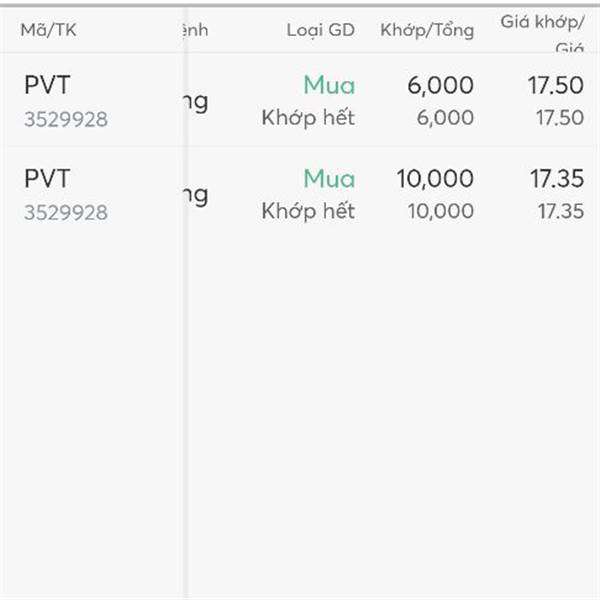The image size is (600, 600).
Task: Click account 3529928 in the 6,000-share order
Action: coord(66,120)
